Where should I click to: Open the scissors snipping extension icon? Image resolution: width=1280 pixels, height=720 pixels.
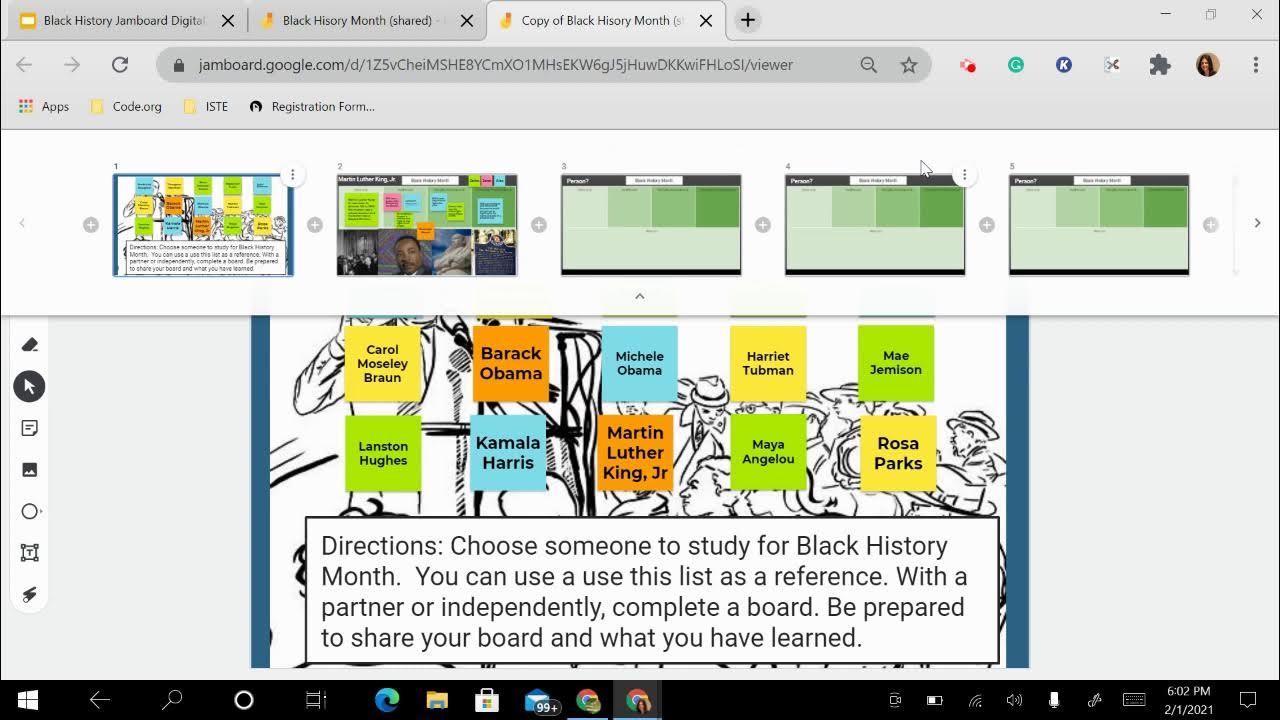1111,65
